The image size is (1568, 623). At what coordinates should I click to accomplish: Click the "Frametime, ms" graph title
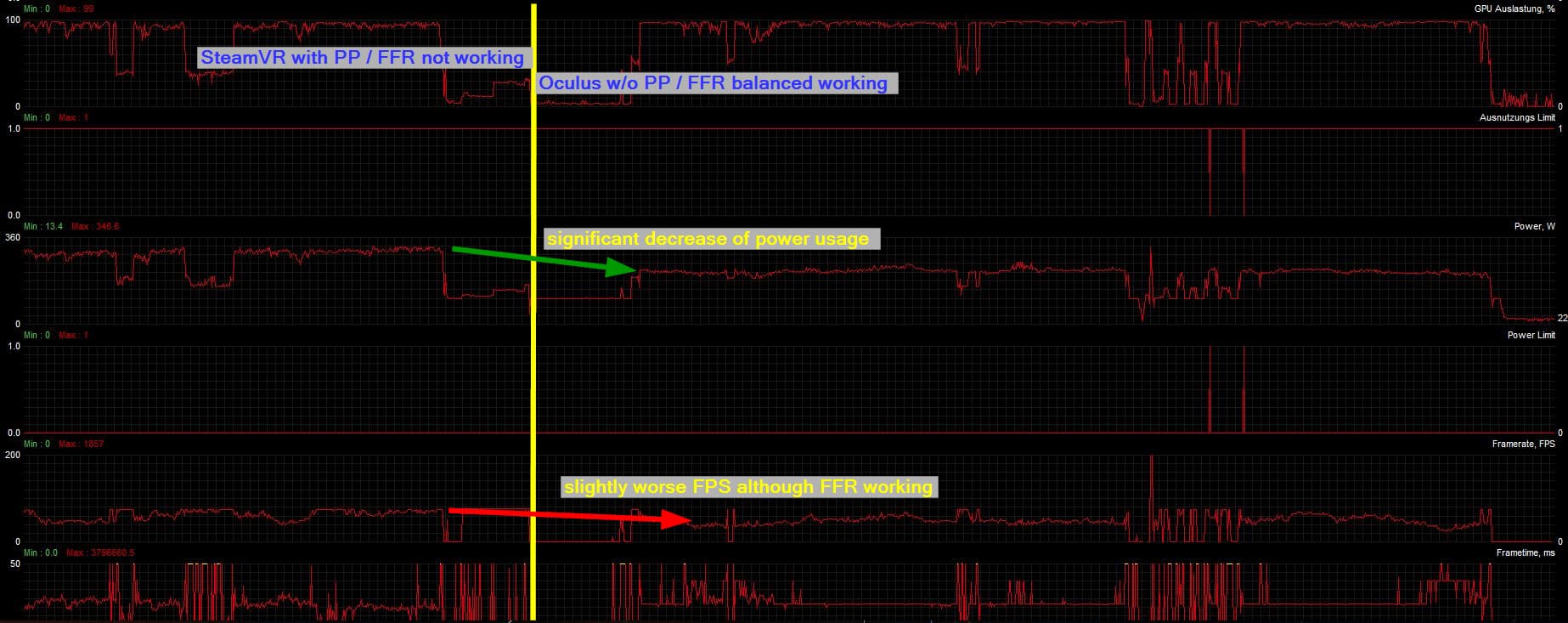pos(1526,552)
